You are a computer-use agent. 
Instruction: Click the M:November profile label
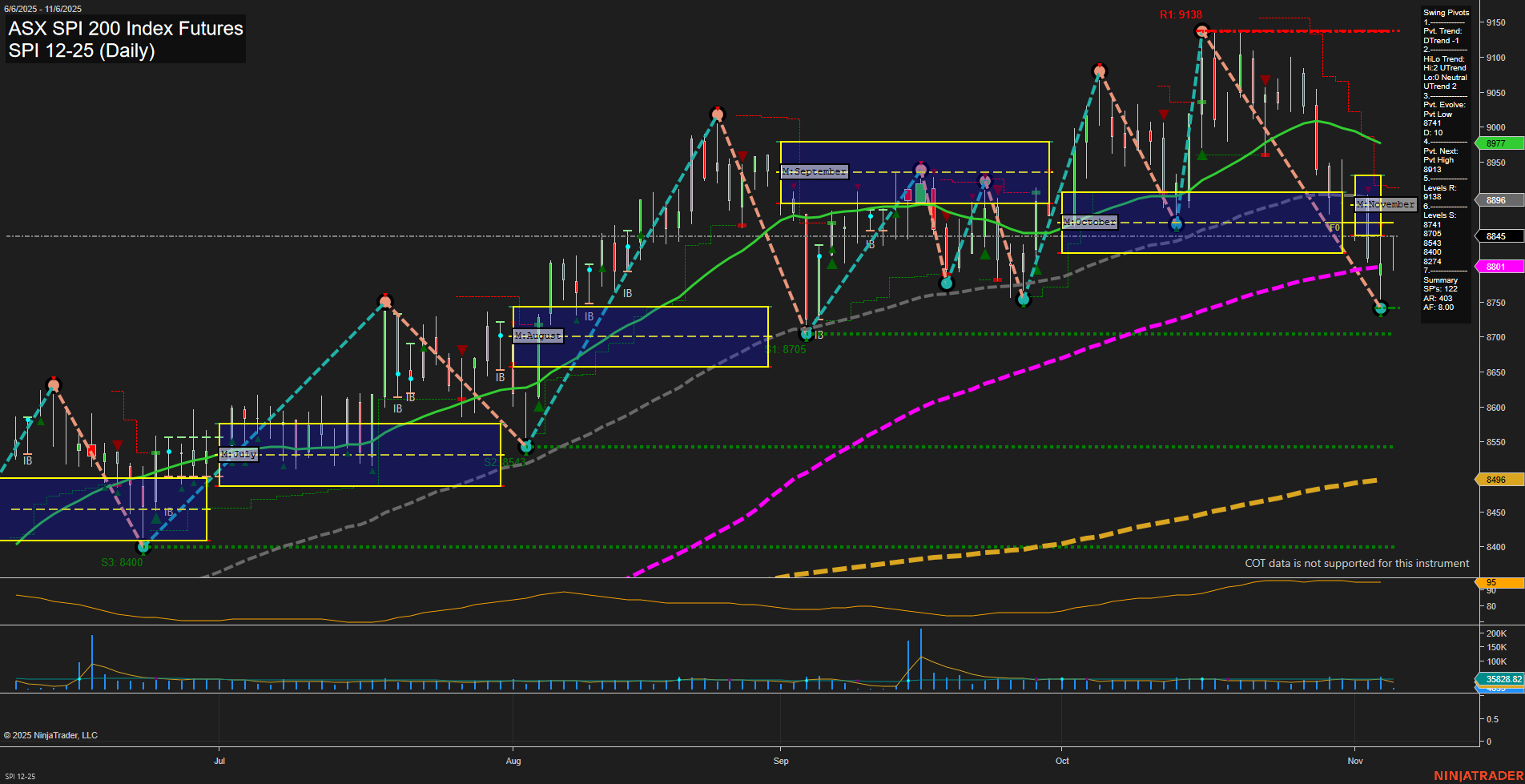[x=1385, y=204]
